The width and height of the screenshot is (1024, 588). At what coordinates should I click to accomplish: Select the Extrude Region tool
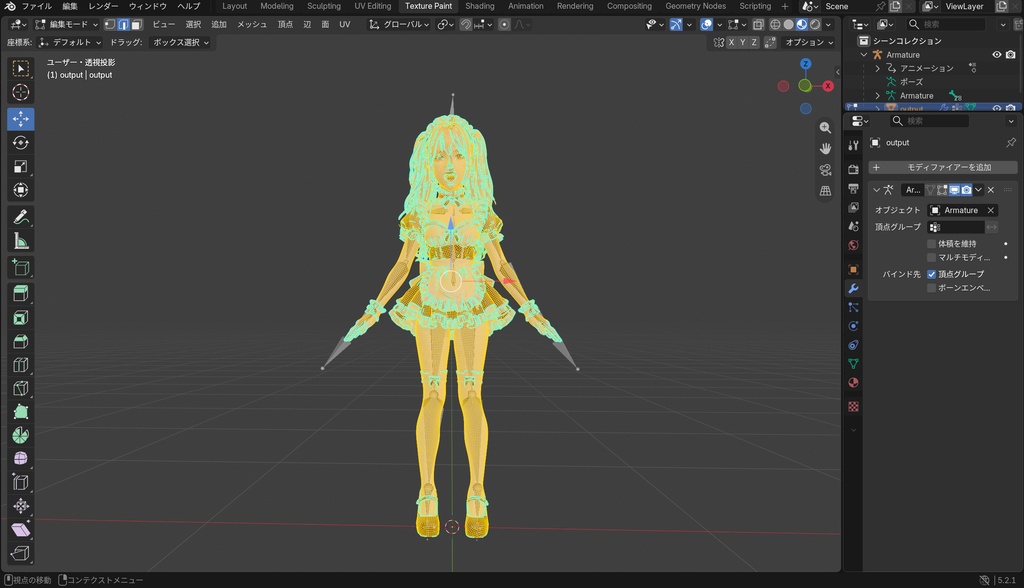click(x=21, y=293)
